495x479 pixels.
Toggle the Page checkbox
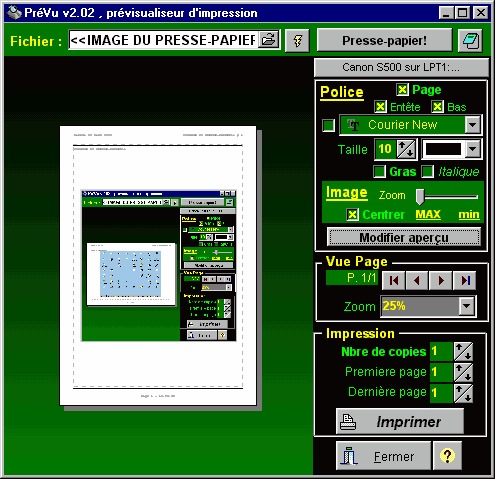pyautogui.click(x=402, y=89)
